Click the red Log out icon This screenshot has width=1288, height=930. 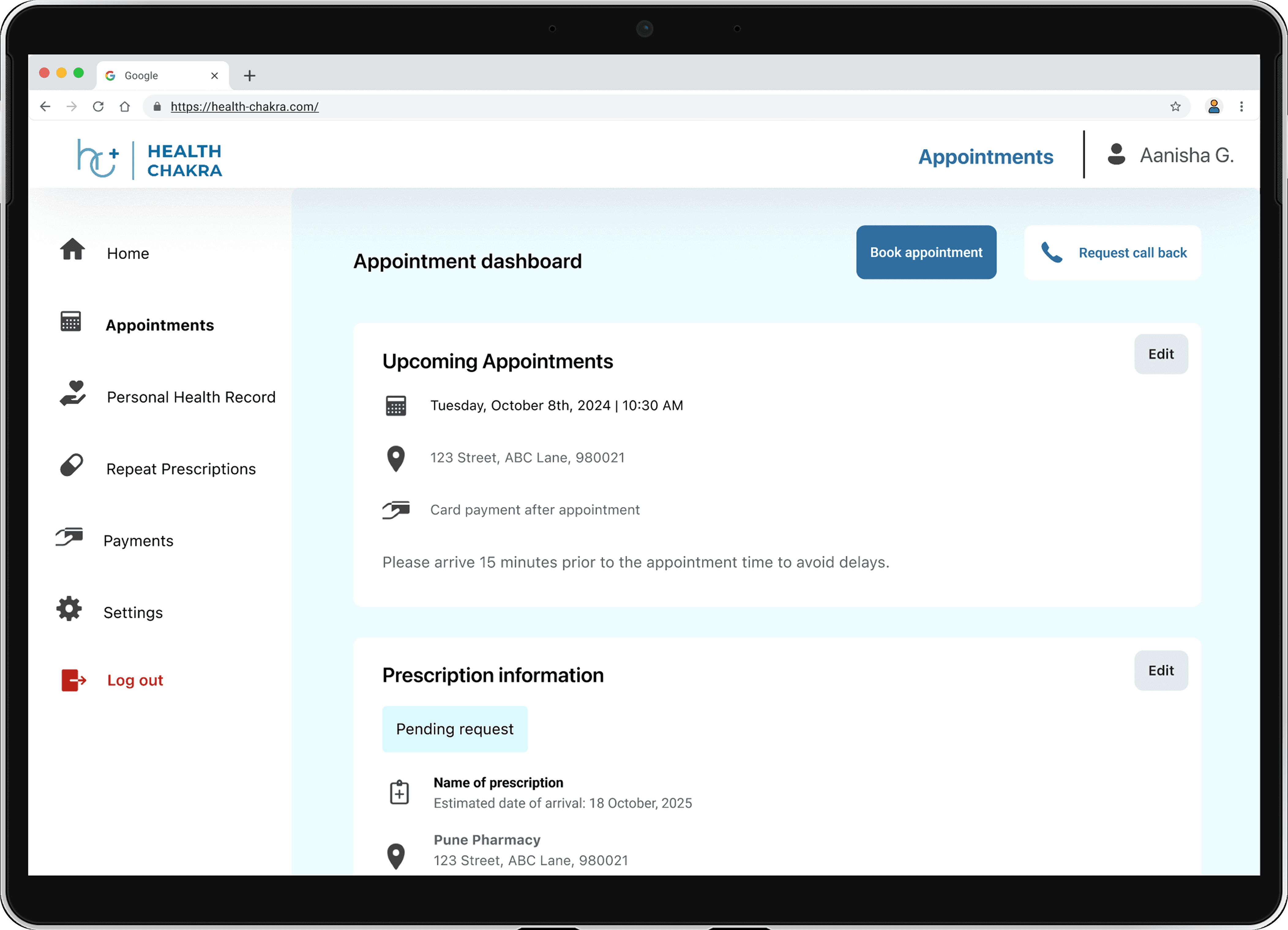[73, 680]
